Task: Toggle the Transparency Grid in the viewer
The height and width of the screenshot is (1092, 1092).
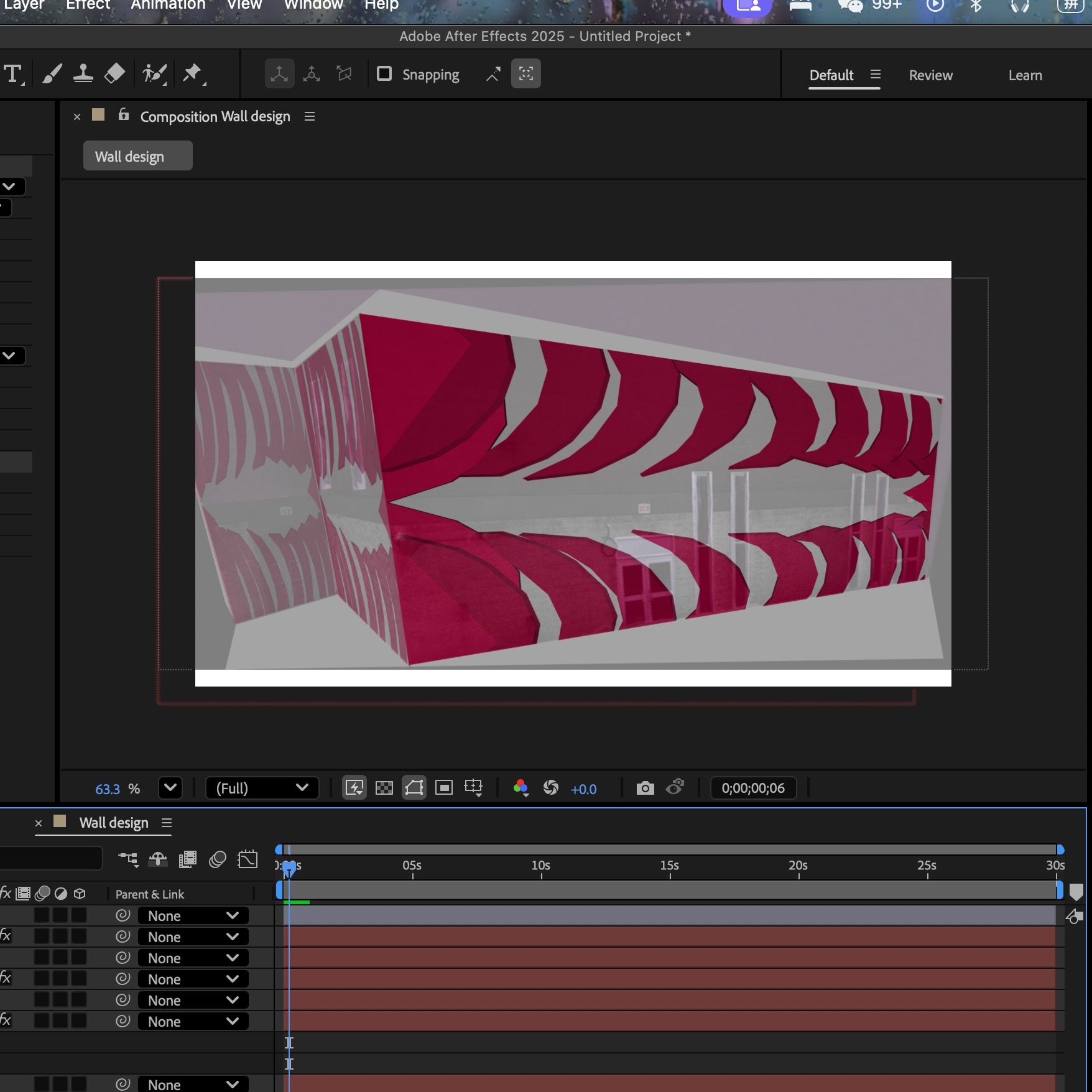Action: [384, 788]
